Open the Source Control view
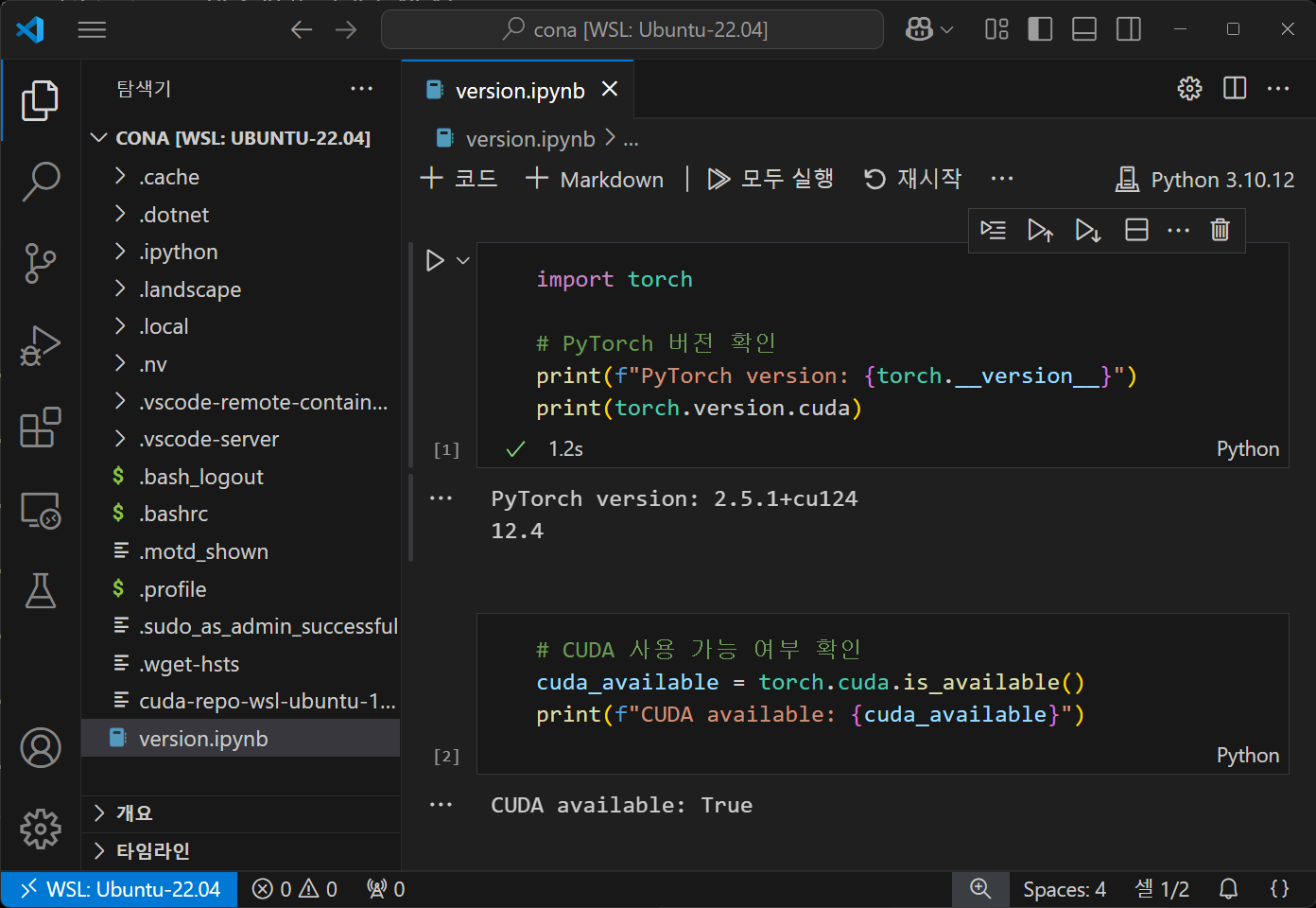 coord(40,263)
